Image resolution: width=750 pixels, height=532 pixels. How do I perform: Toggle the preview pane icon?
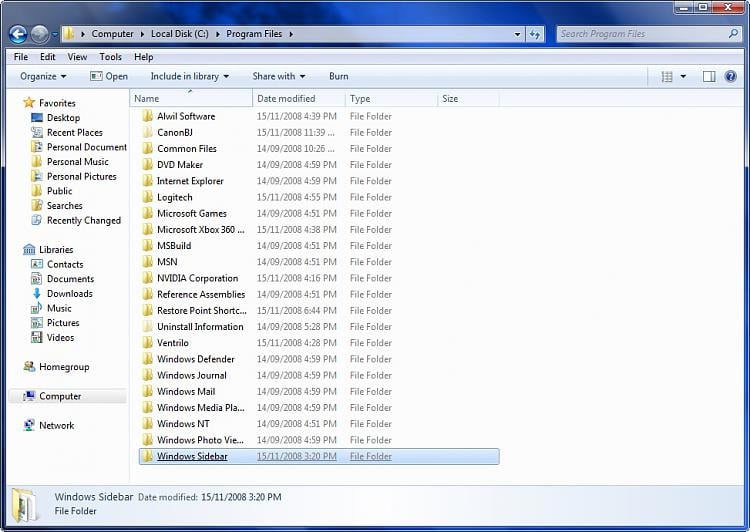coord(709,77)
